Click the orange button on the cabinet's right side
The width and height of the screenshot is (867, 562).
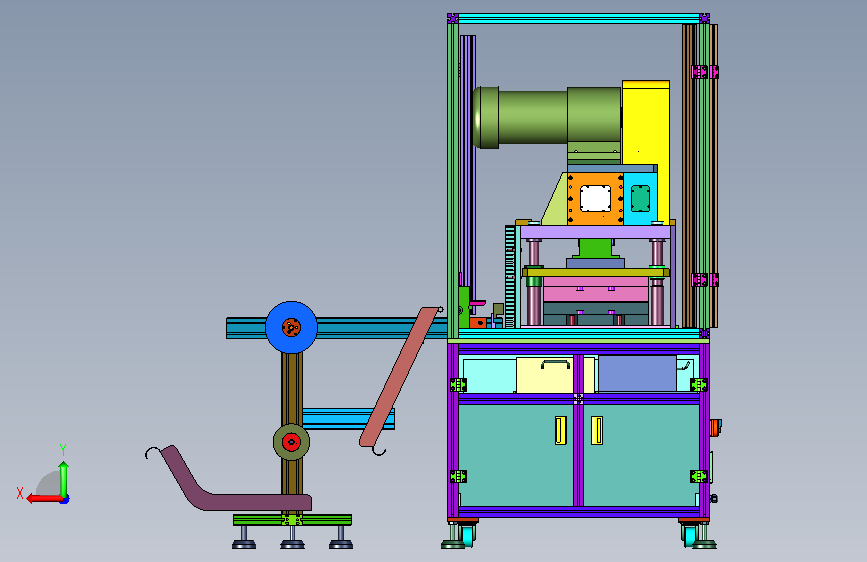coord(715,428)
